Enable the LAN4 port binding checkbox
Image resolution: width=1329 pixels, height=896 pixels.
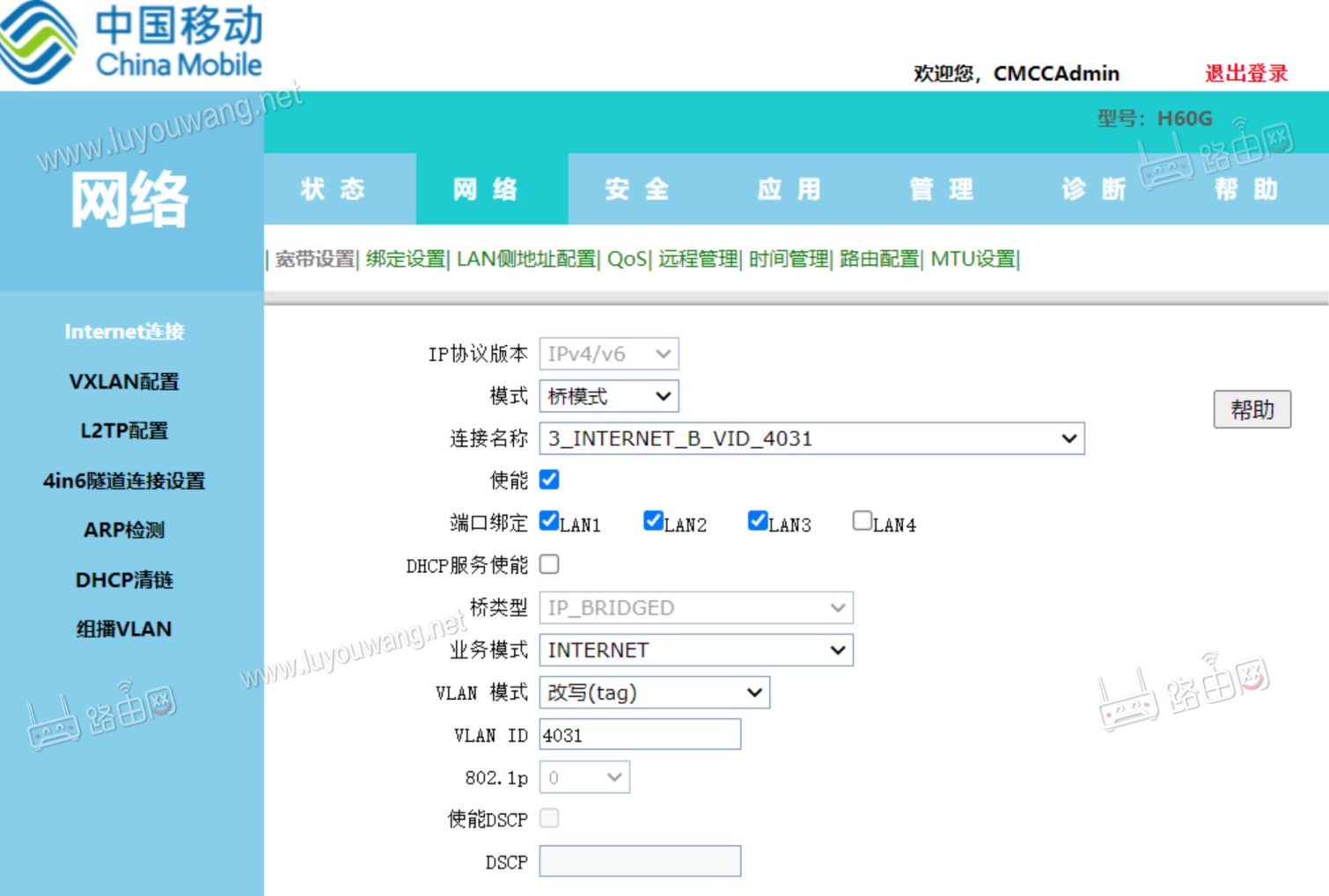pos(862,519)
